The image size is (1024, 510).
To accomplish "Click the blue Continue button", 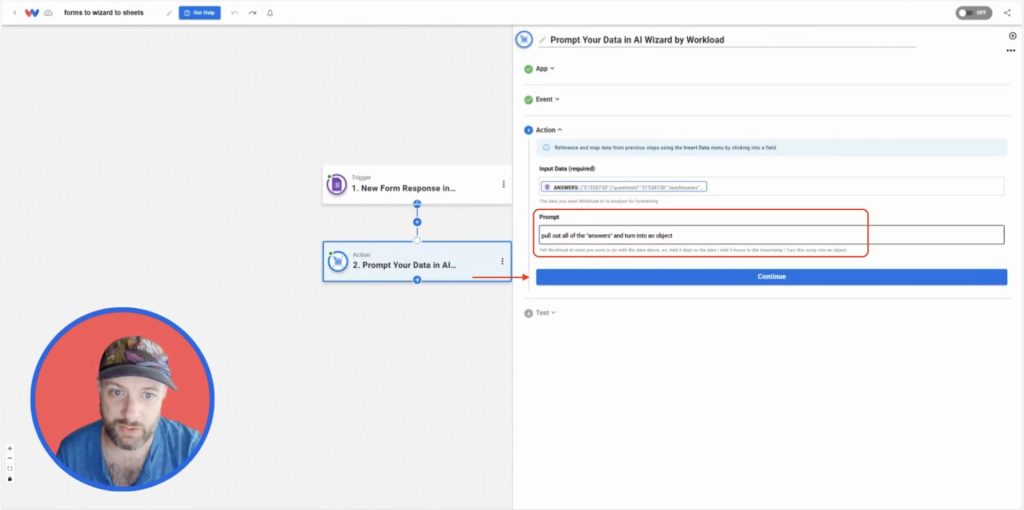I will pos(771,277).
